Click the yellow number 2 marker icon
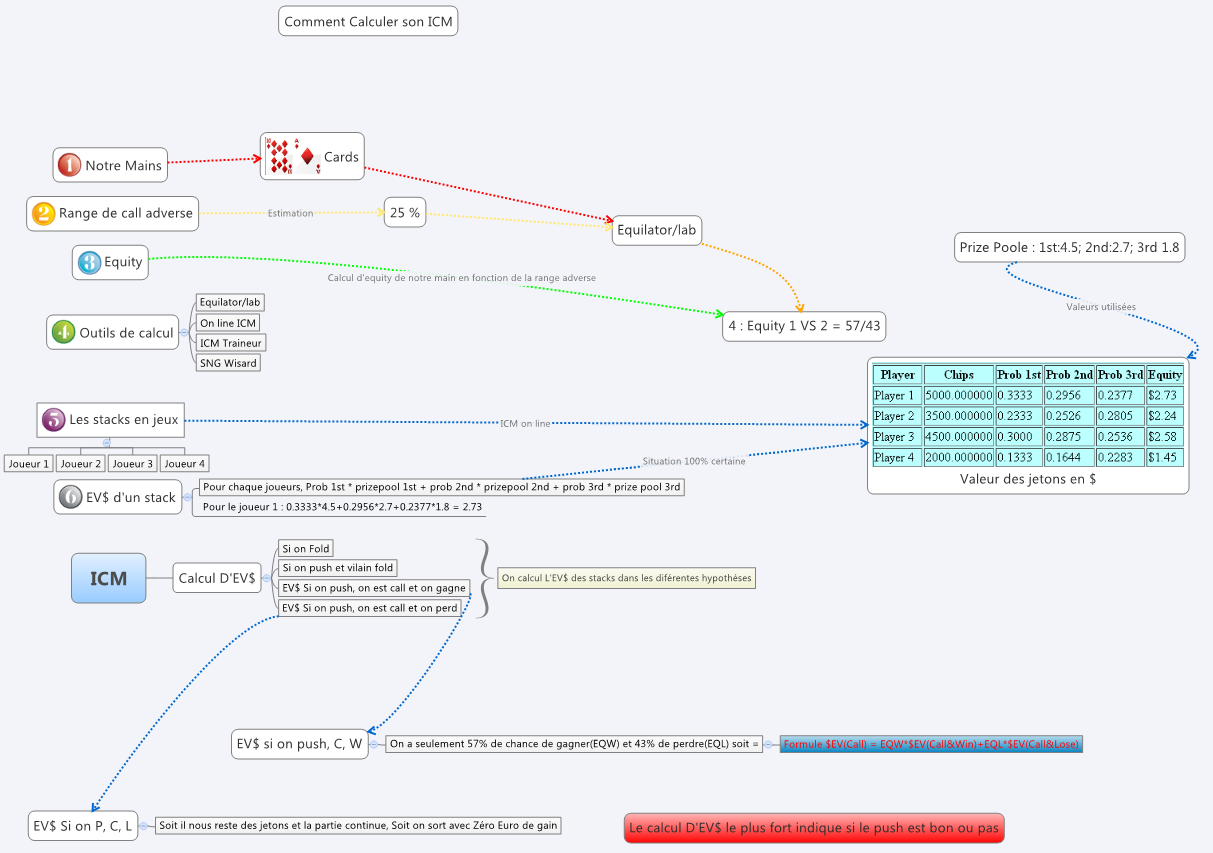Image resolution: width=1213 pixels, height=853 pixels. (43, 213)
